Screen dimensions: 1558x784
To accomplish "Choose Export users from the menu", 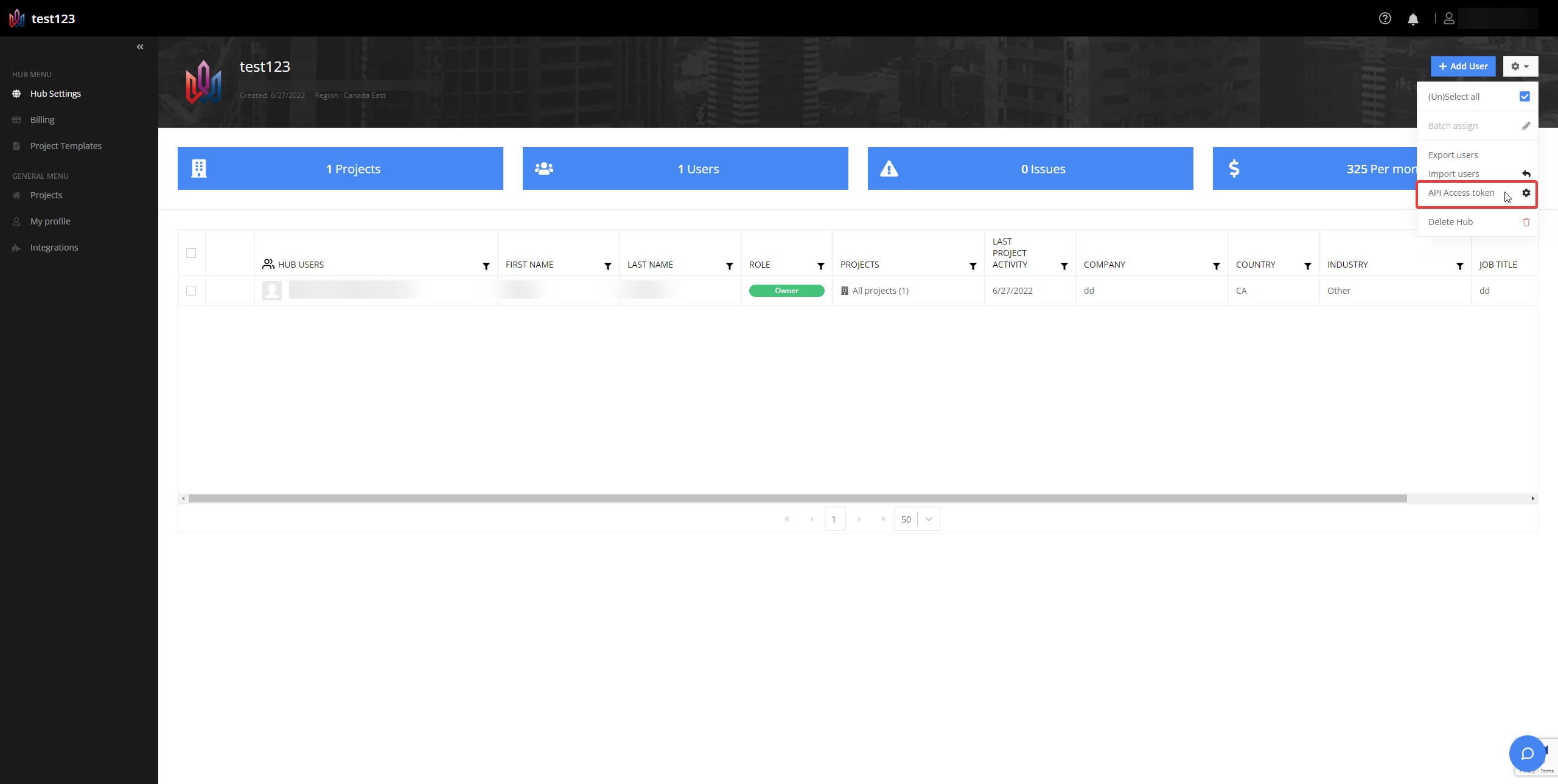I will [1453, 155].
